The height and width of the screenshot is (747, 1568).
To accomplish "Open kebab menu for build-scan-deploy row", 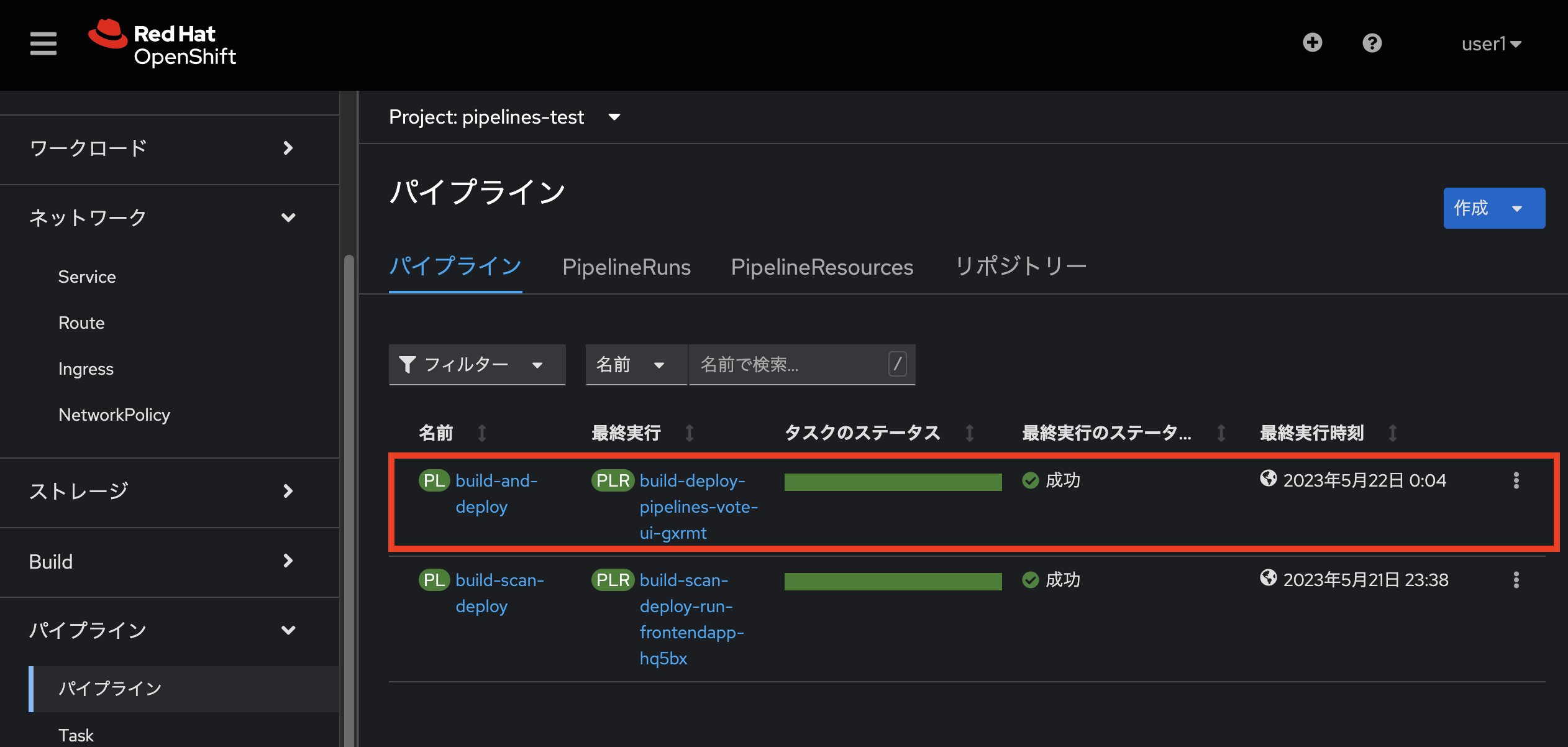I will click(1516, 580).
